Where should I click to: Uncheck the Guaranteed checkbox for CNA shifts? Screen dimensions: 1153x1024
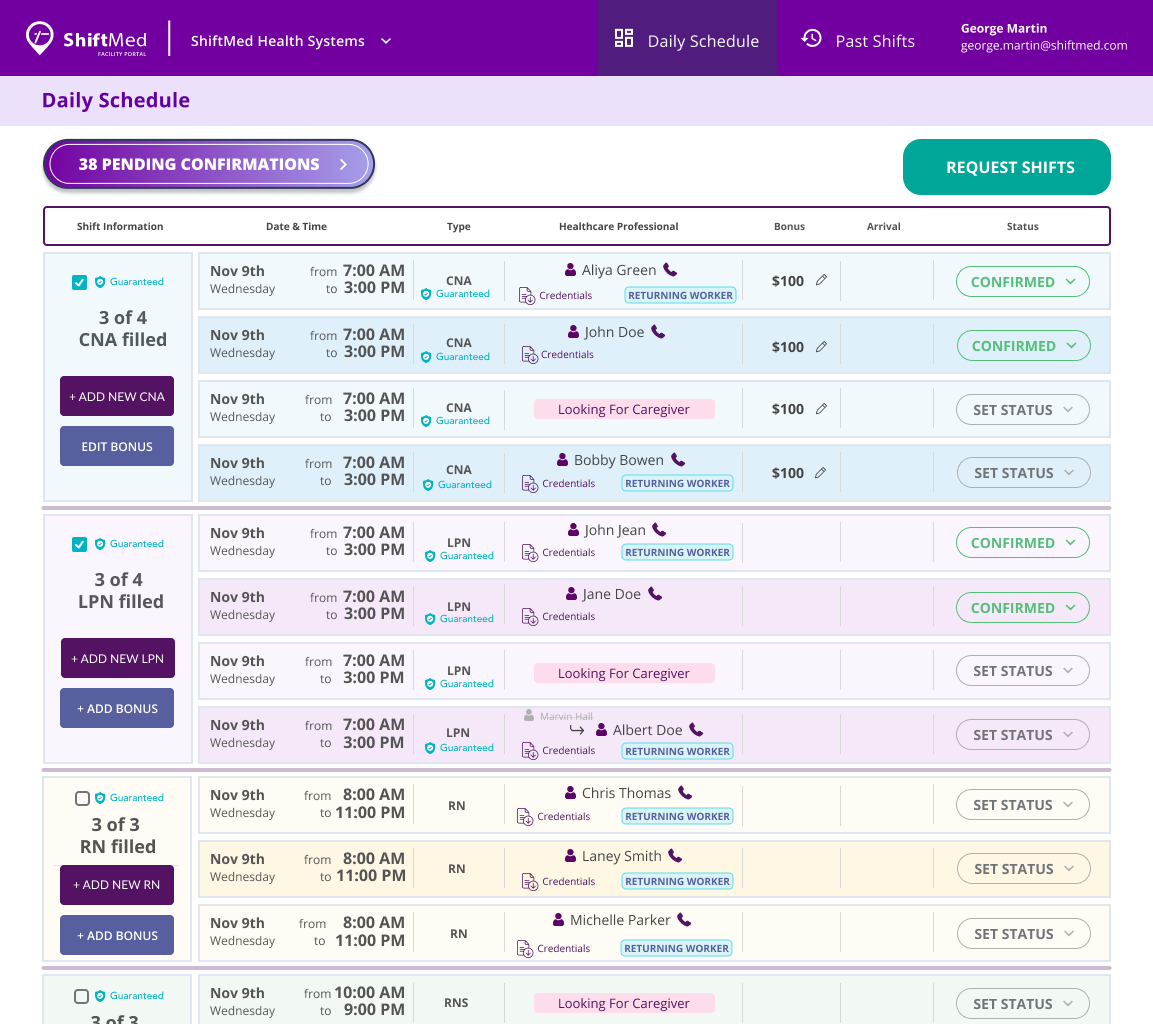(x=79, y=282)
